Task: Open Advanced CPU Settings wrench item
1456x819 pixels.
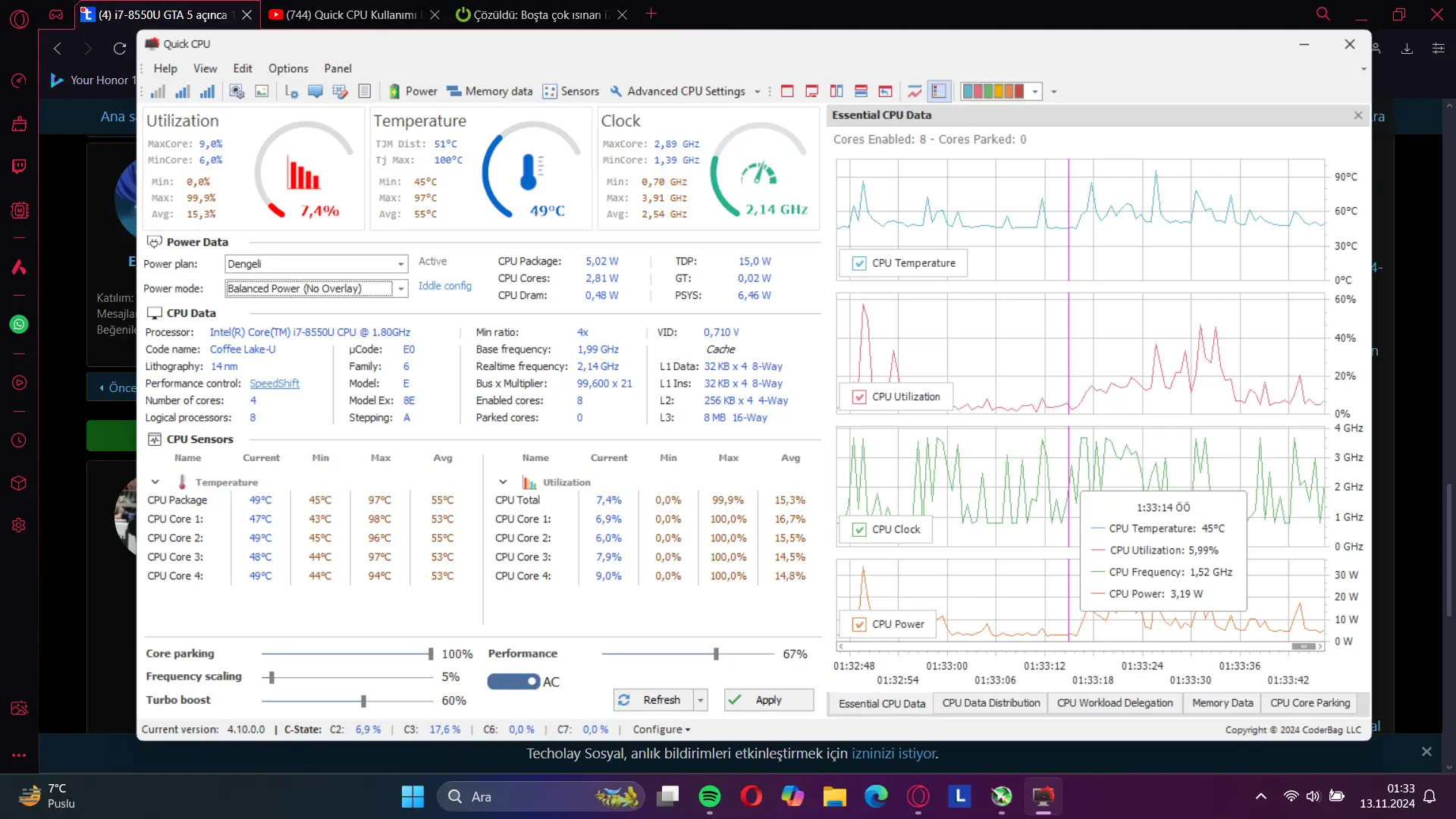Action: [x=678, y=91]
